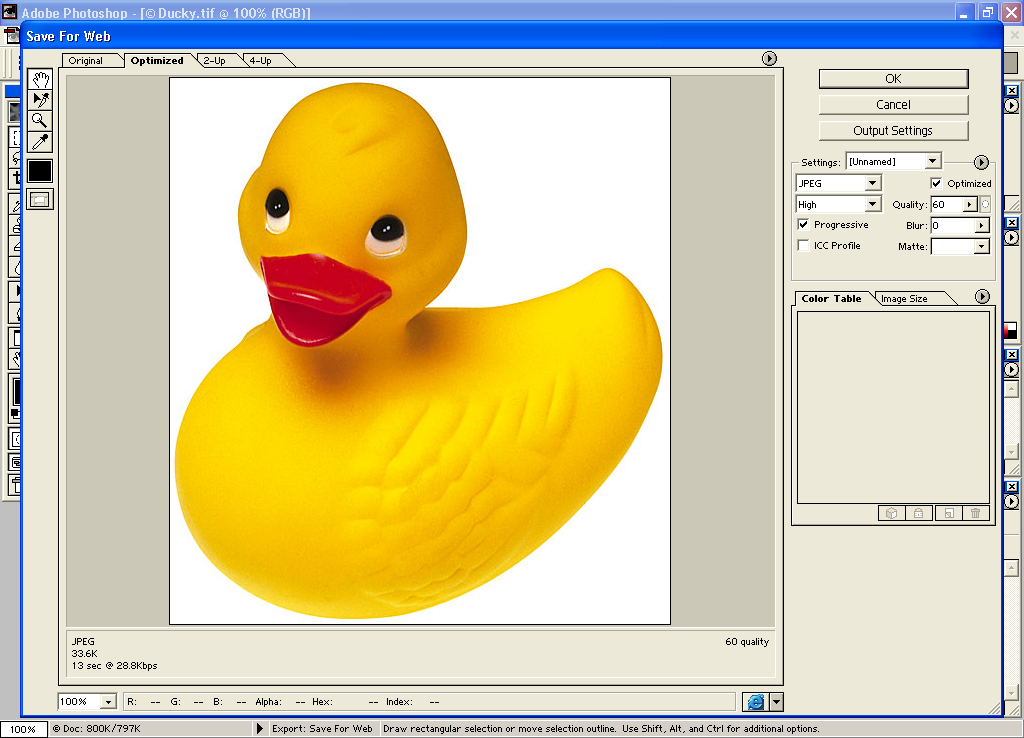This screenshot has height=738, width=1024.
Task: Switch to the Original tab
Action: [x=86, y=61]
